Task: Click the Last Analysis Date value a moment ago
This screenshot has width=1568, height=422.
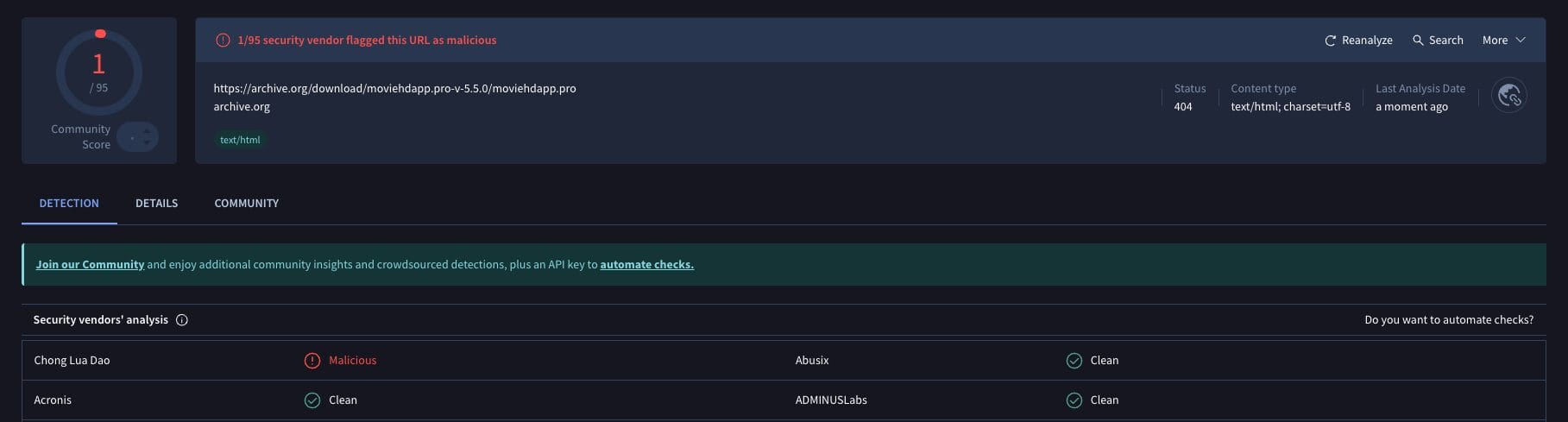Action: tap(1412, 107)
